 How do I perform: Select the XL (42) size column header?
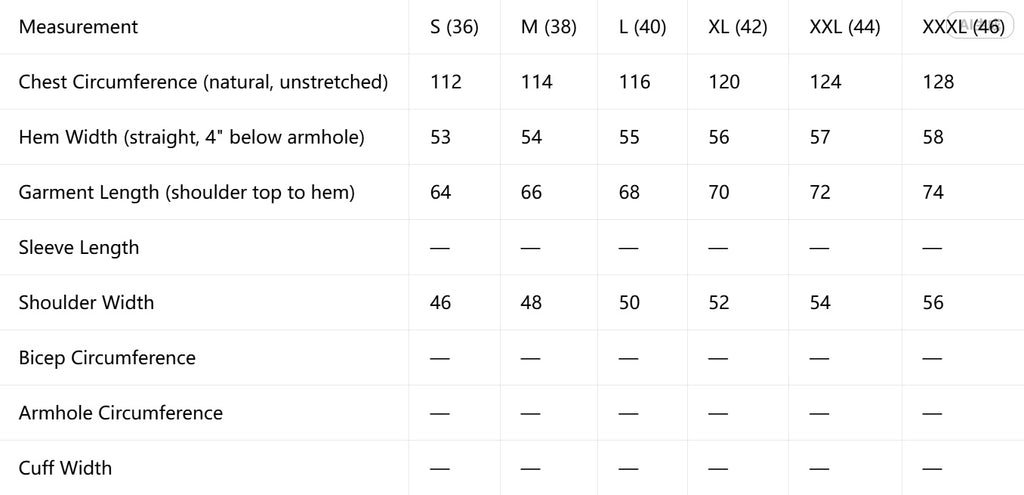click(x=738, y=27)
